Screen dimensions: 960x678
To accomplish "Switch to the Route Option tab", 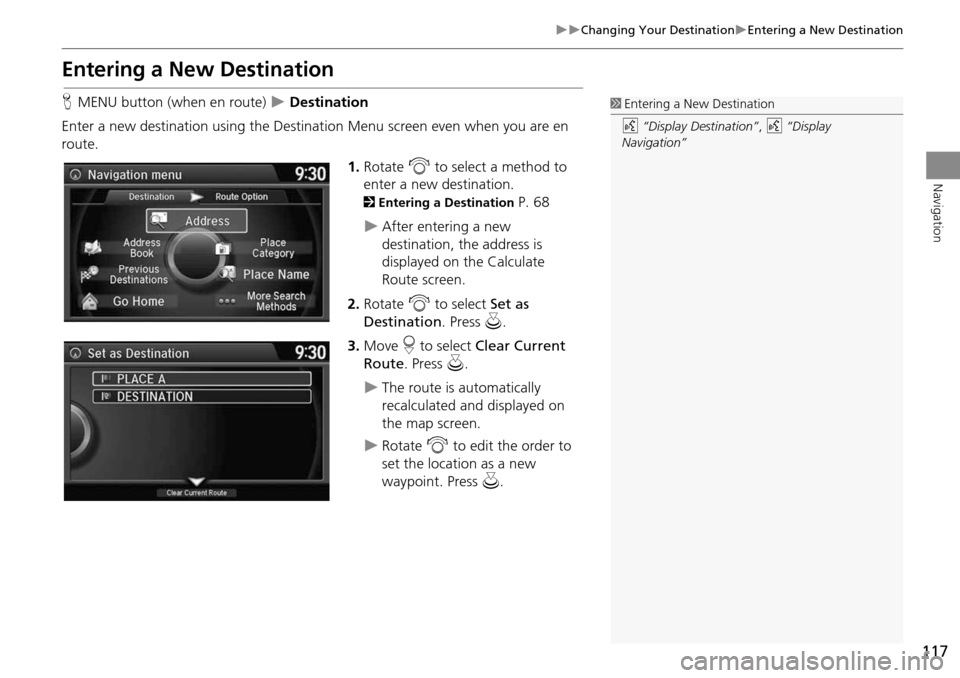I will click(x=242, y=197).
